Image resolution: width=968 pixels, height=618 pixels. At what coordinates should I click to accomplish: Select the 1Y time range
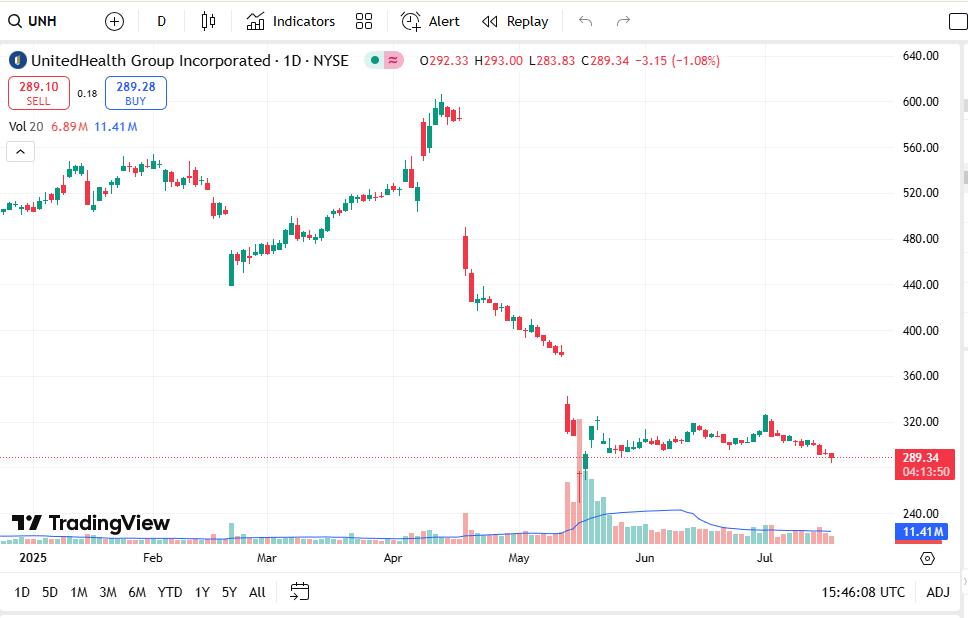[x=202, y=593]
